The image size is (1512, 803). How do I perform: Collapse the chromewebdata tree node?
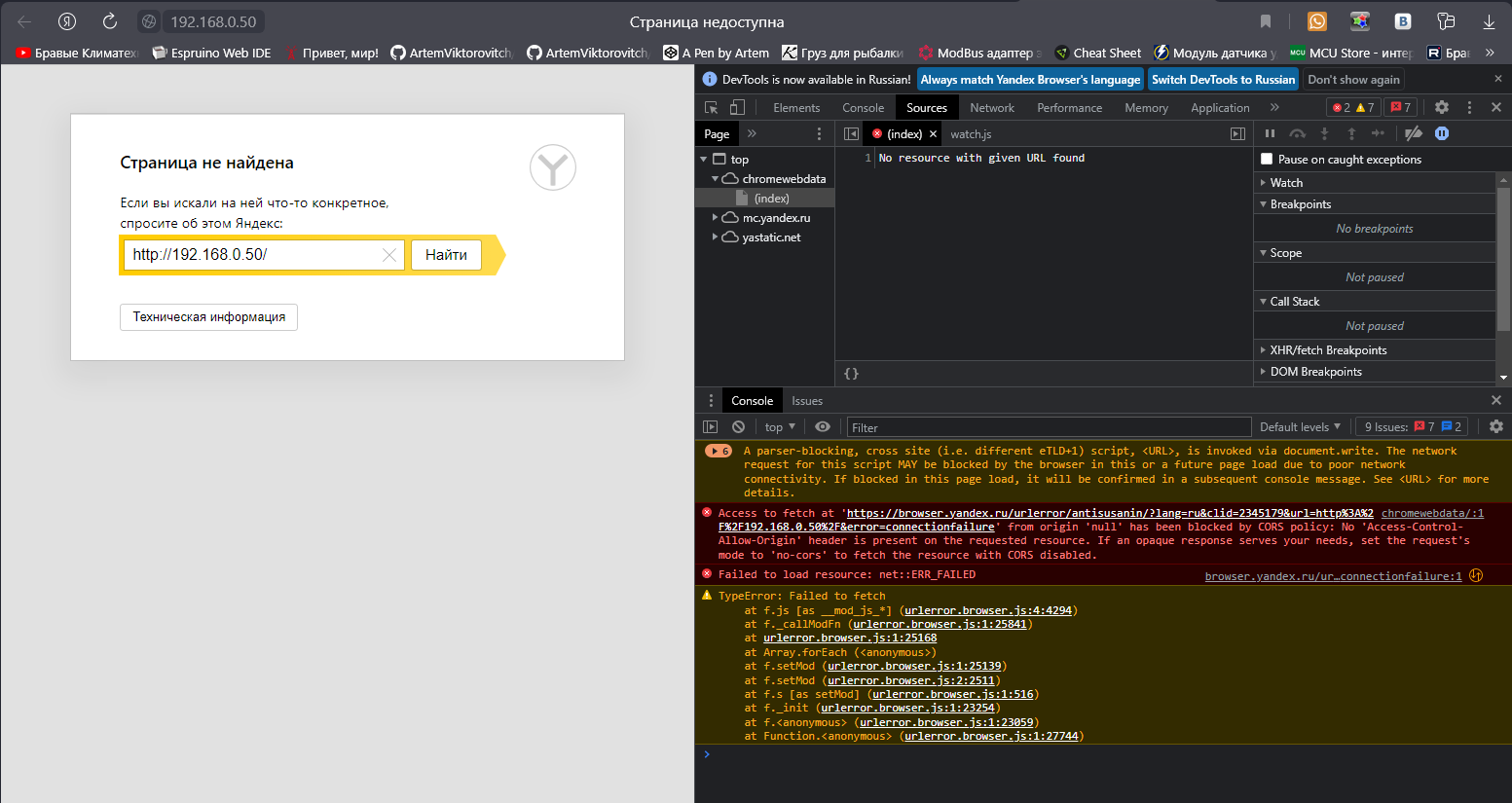[715, 179]
